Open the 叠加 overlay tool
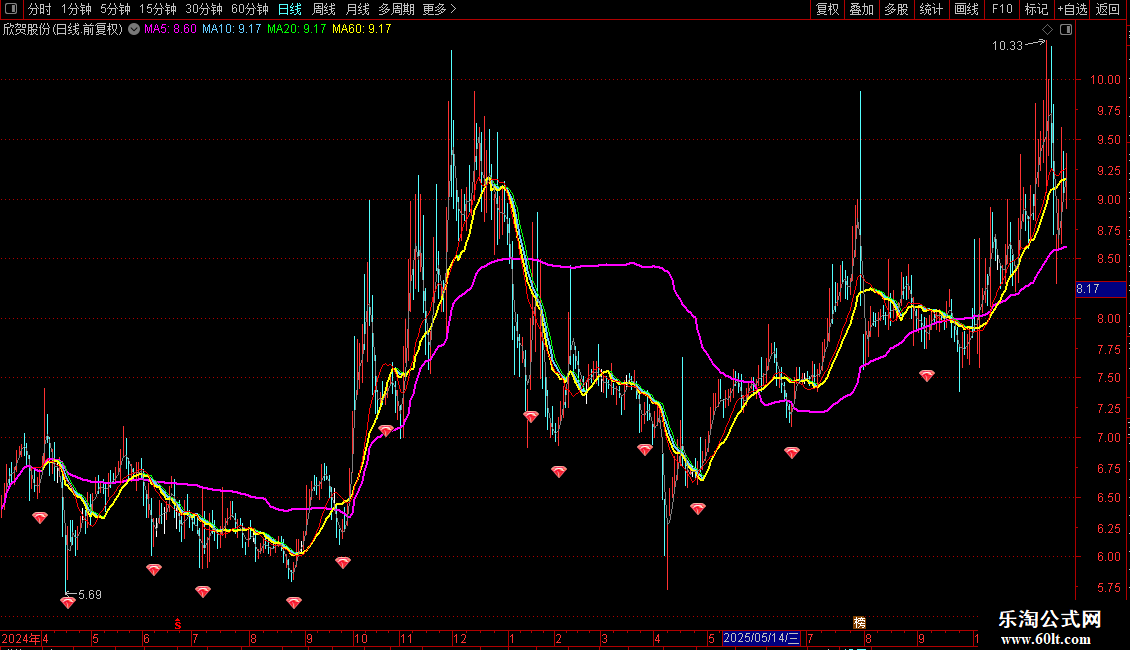Screen dimensions: 1130x650 click(x=861, y=9)
